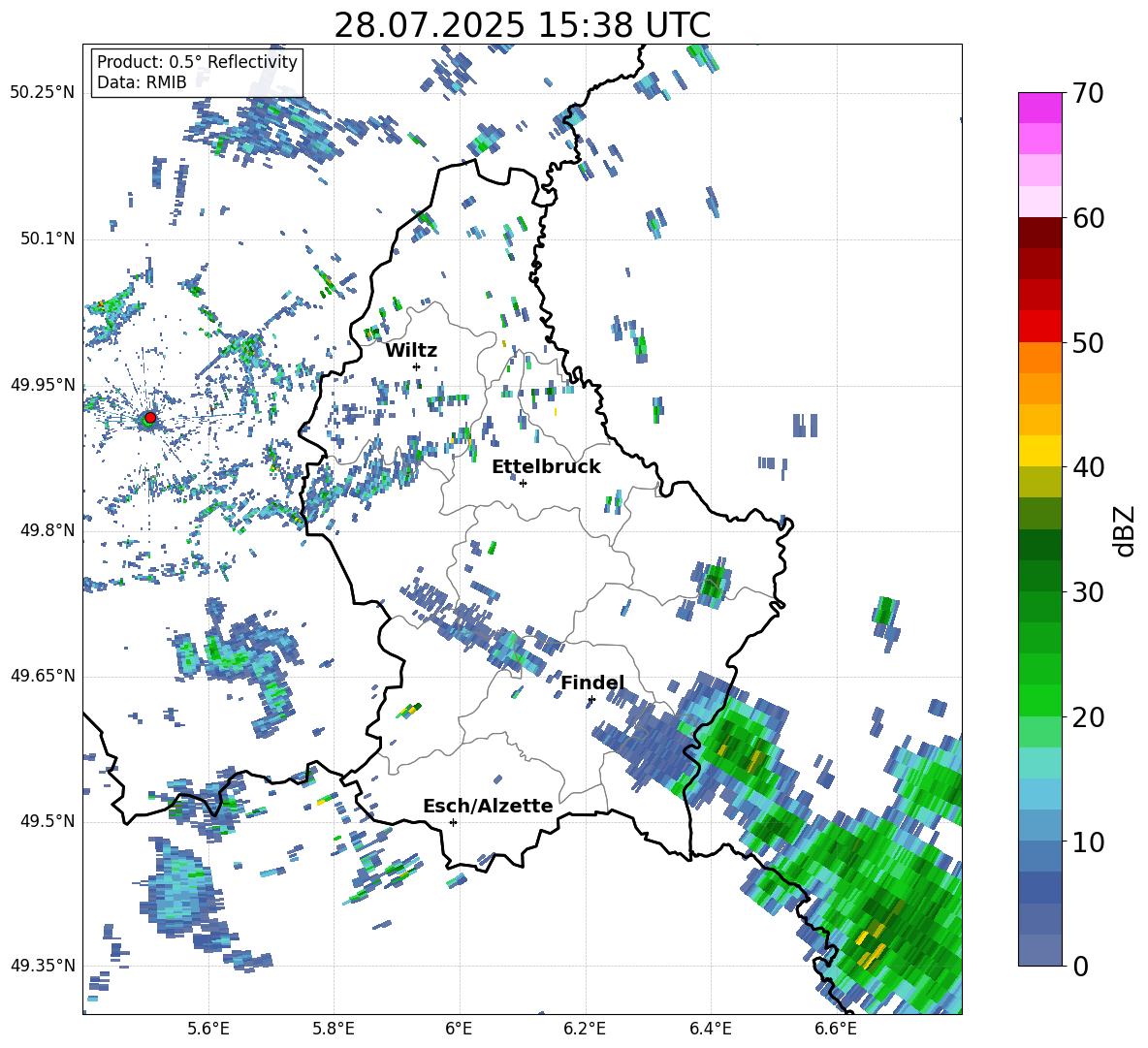Click the orange colorbar segment above 50
Image resolution: width=1148 pixels, height=1048 pixels.
[1039, 357]
